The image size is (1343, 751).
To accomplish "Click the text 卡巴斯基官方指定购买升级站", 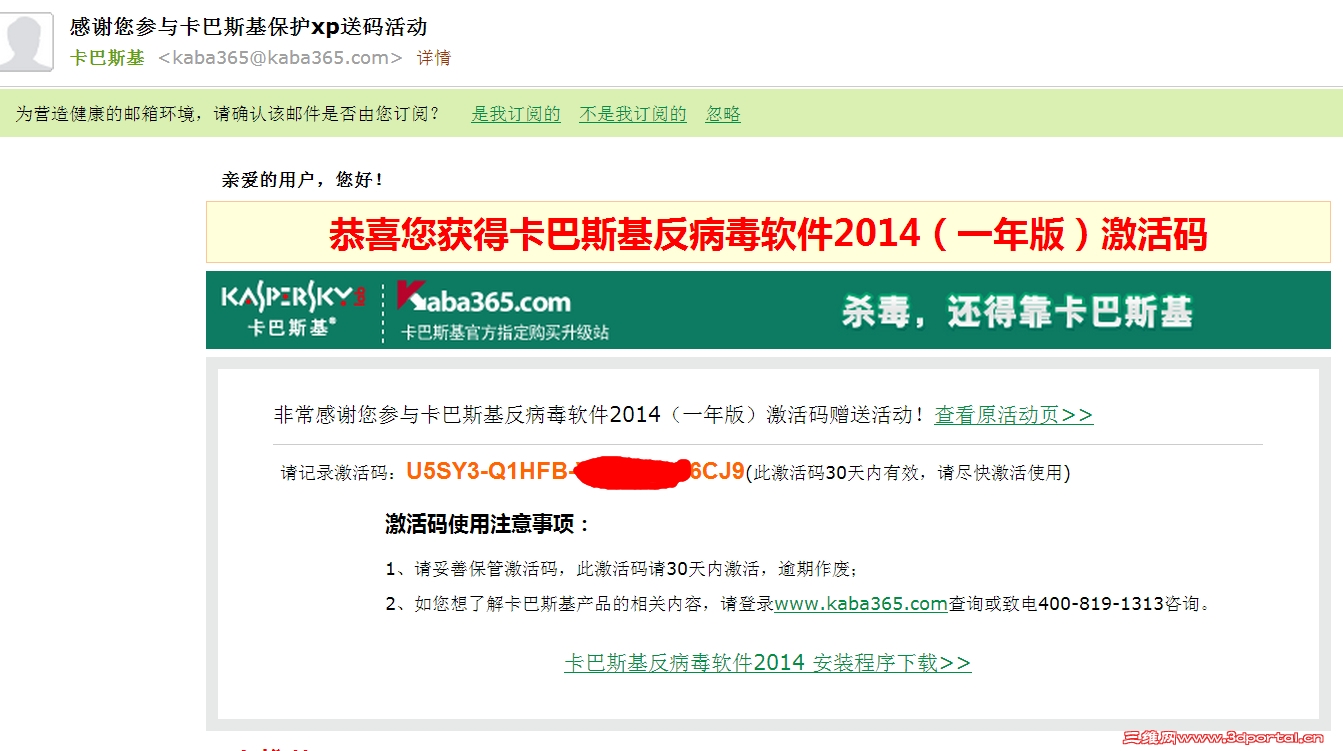I will (x=504, y=332).
